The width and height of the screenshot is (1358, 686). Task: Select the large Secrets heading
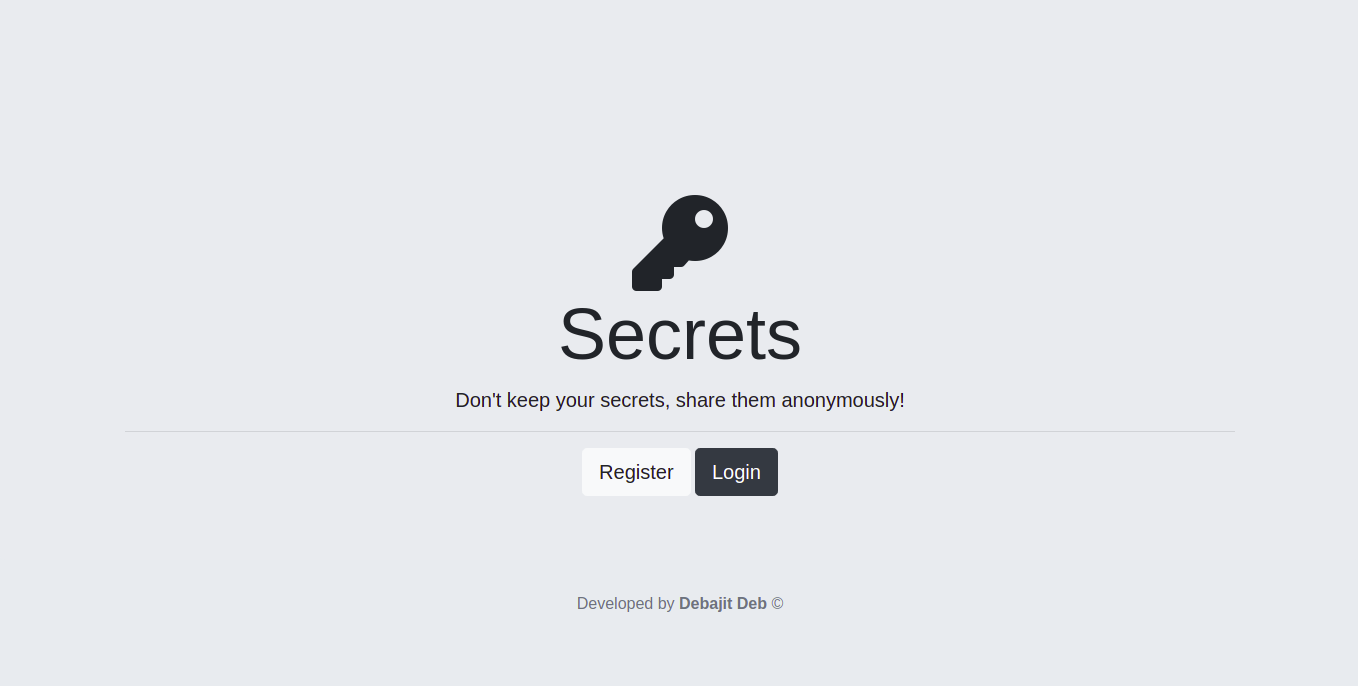(680, 334)
